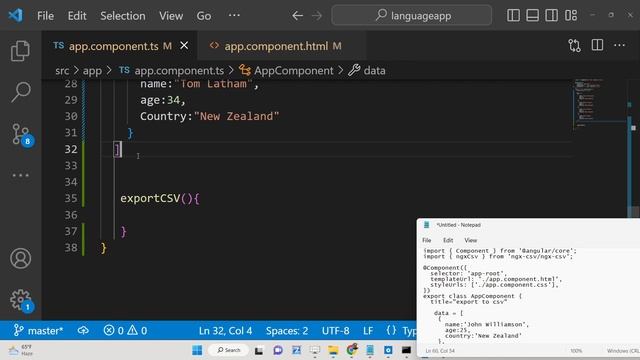Show additional views ellipsis in activity bar
Viewport: 640px width, 360px height.
(x=20, y=176)
